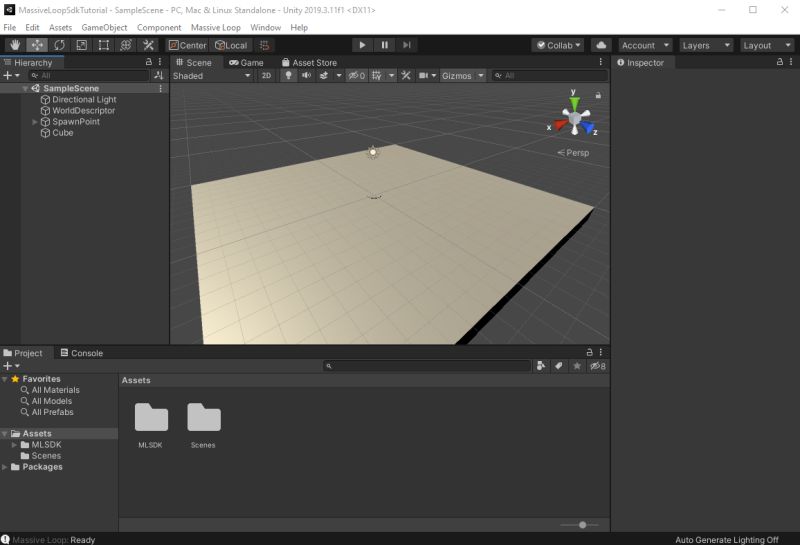This screenshot has width=800, height=545.
Task: Toggle hidden objects visibility counter
Action: [x=357, y=76]
